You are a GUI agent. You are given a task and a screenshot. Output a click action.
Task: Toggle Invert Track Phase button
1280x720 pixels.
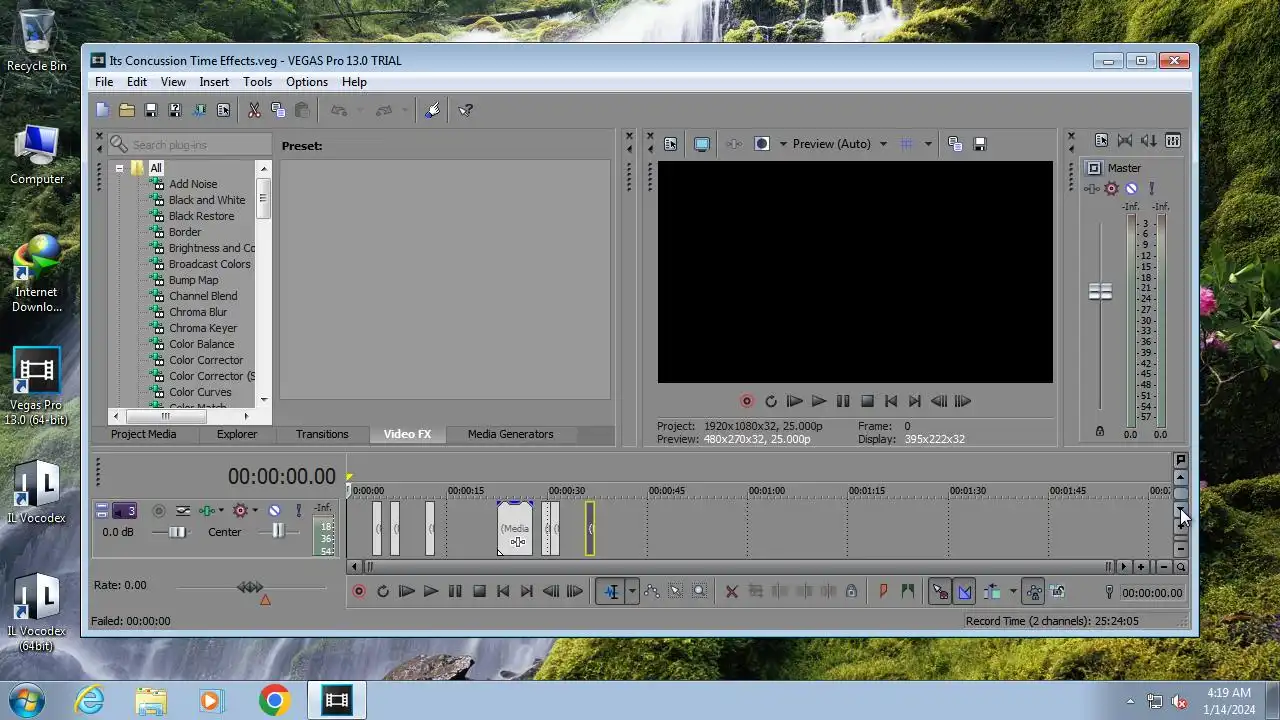182,510
